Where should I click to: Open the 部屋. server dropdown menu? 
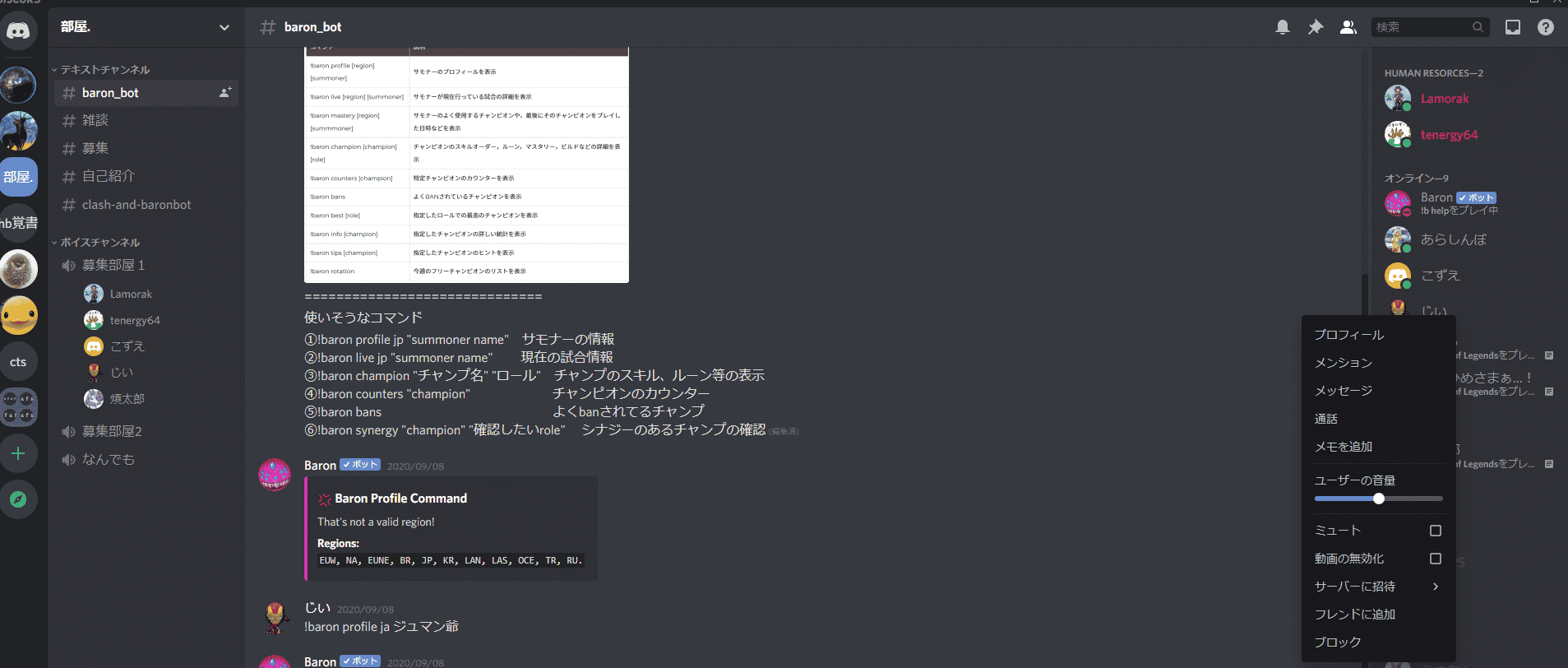click(x=224, y=27)
